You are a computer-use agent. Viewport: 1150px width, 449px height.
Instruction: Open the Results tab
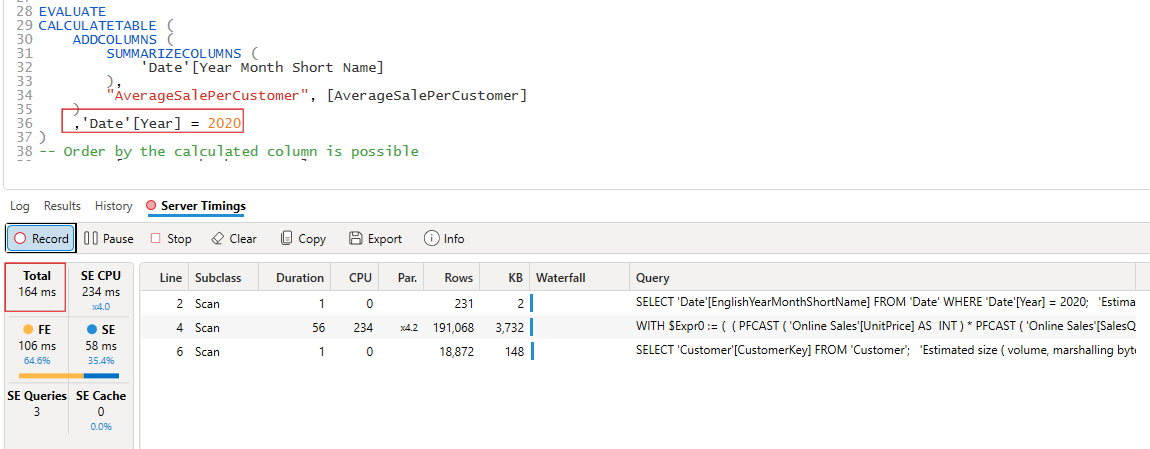tap(62, 206)
